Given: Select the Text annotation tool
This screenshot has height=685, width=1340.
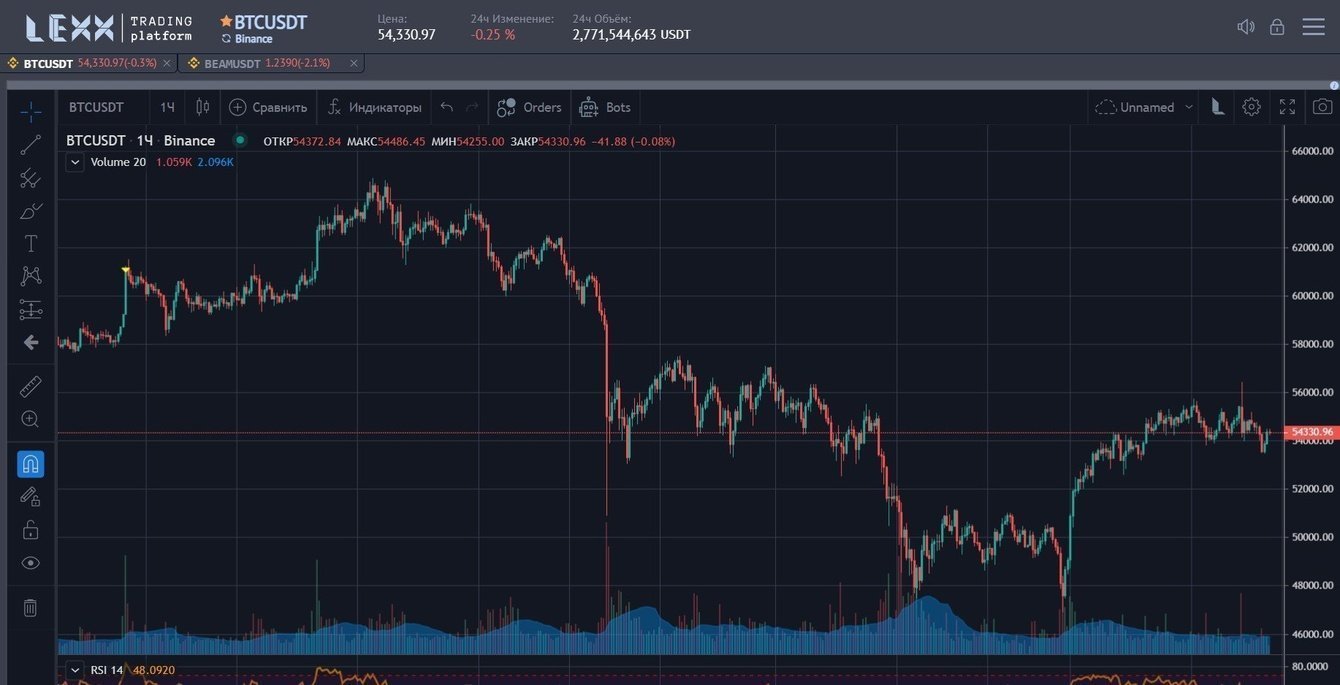Looking at the screenshot, I should point(31,243).
